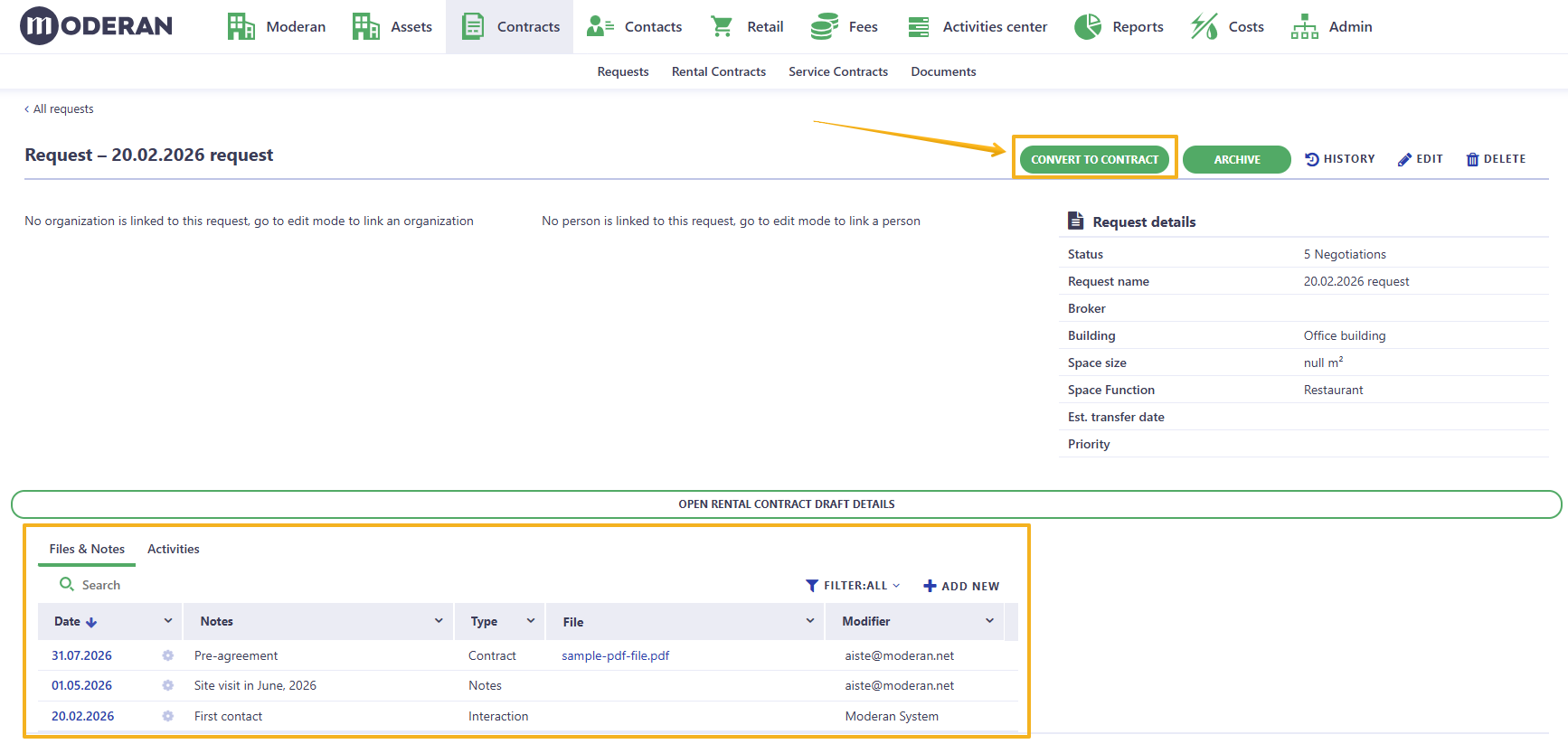Click the Activities center list icon
The width and height of the screenshot is (1568, 744).
tap(919, 27)
